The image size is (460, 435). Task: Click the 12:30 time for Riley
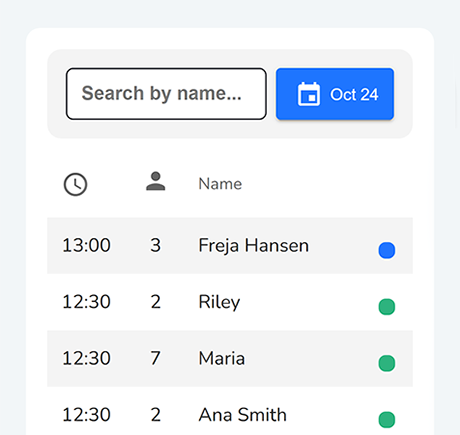pyautogui.click(x=86, y=302)
